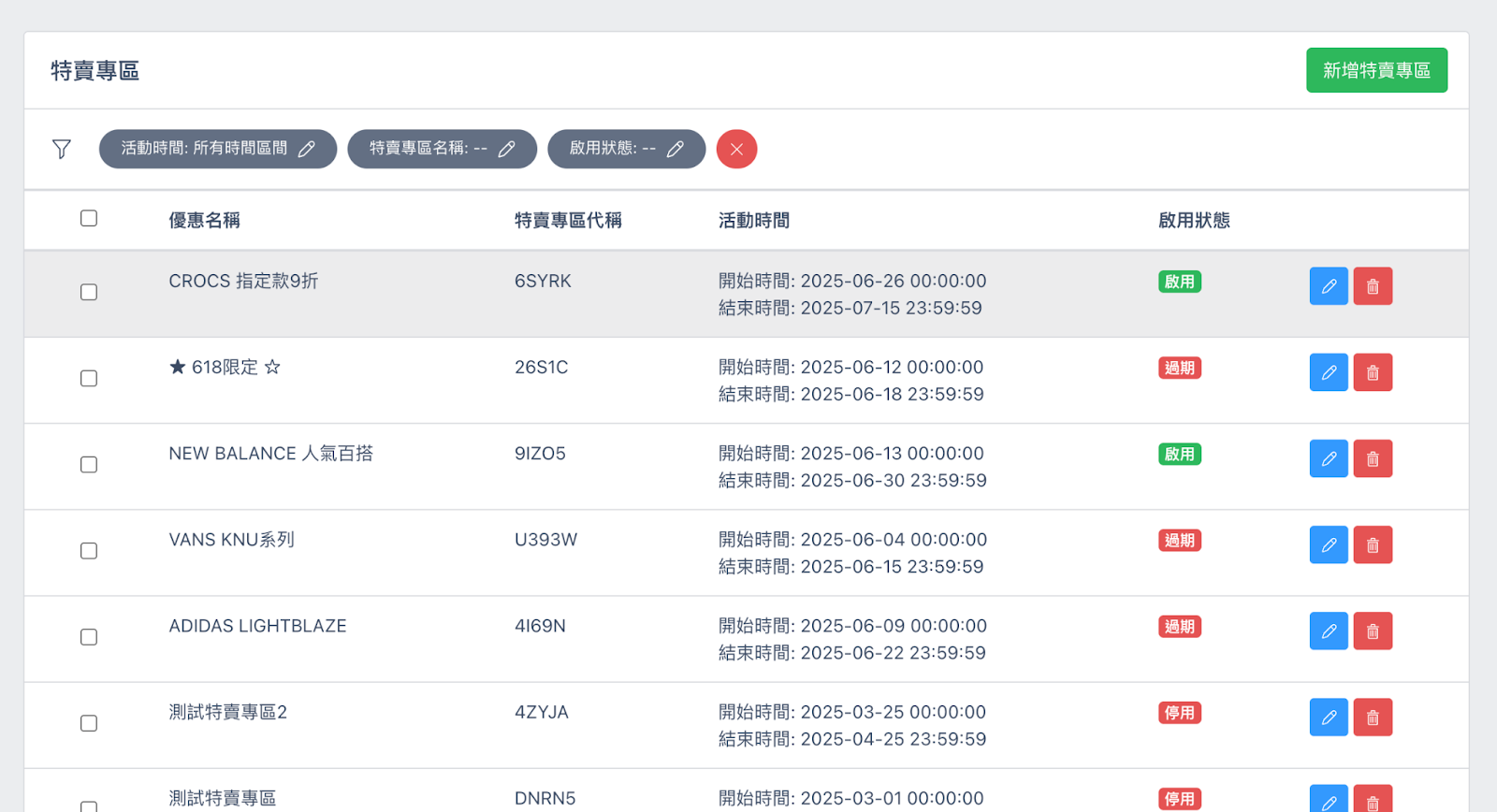Viewport: 1497px width, 812px height.
Task: Check the 測試特賣專區2 row checkbox
Action: 89,723
